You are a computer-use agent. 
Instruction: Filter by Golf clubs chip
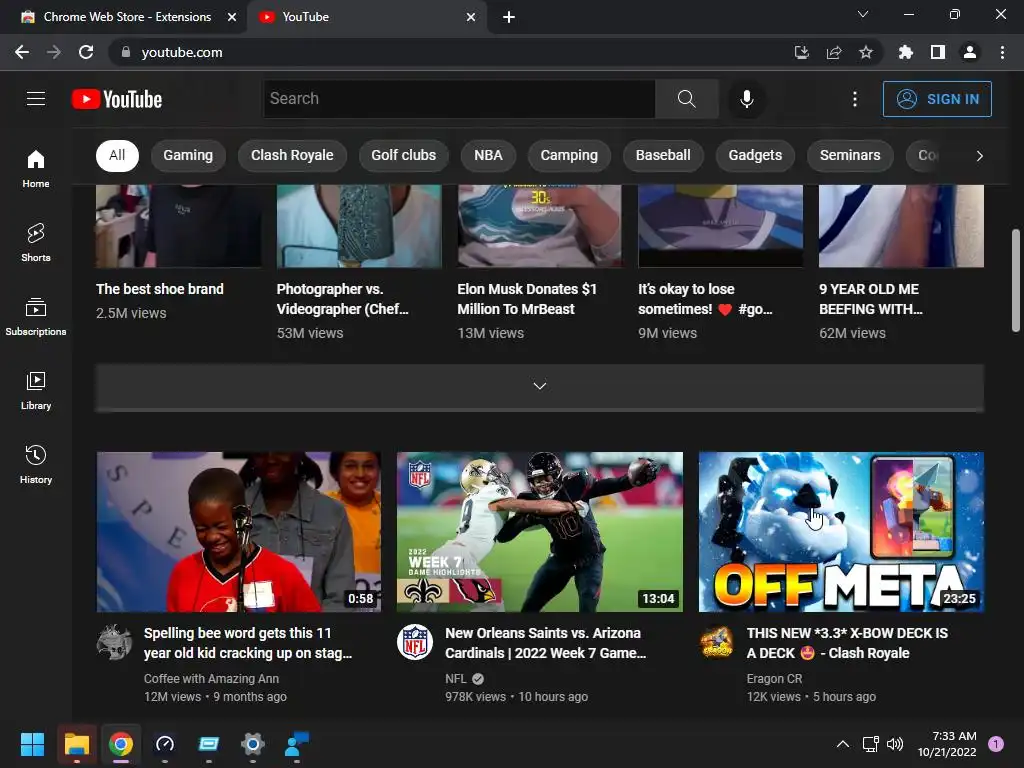tap(404, 155)
